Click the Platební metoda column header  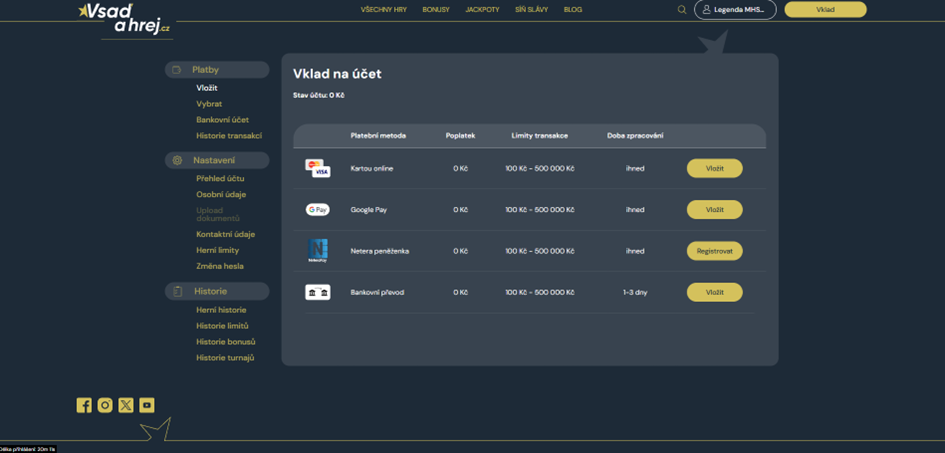point(378,136)
